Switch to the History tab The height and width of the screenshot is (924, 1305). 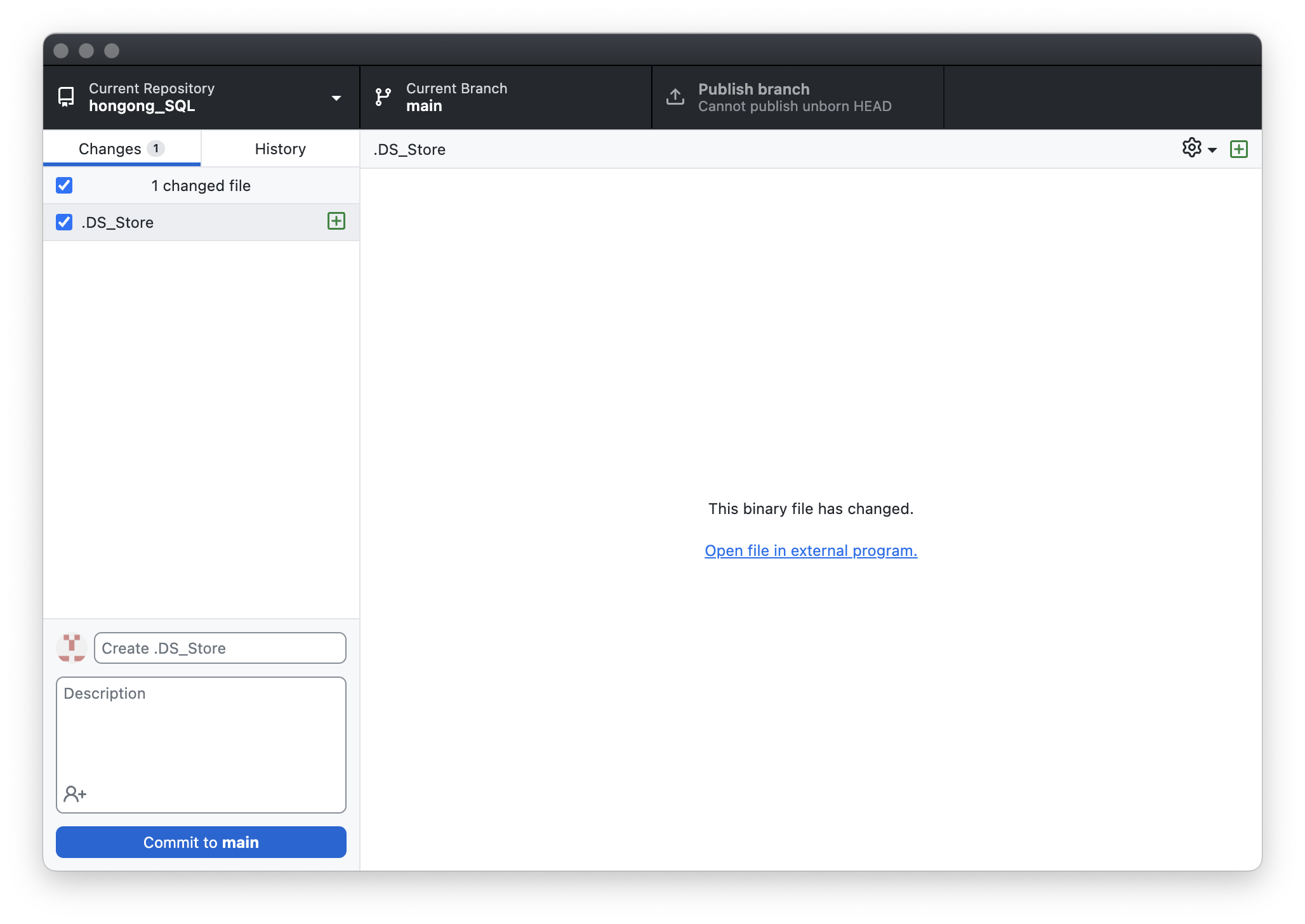[280, 148]
